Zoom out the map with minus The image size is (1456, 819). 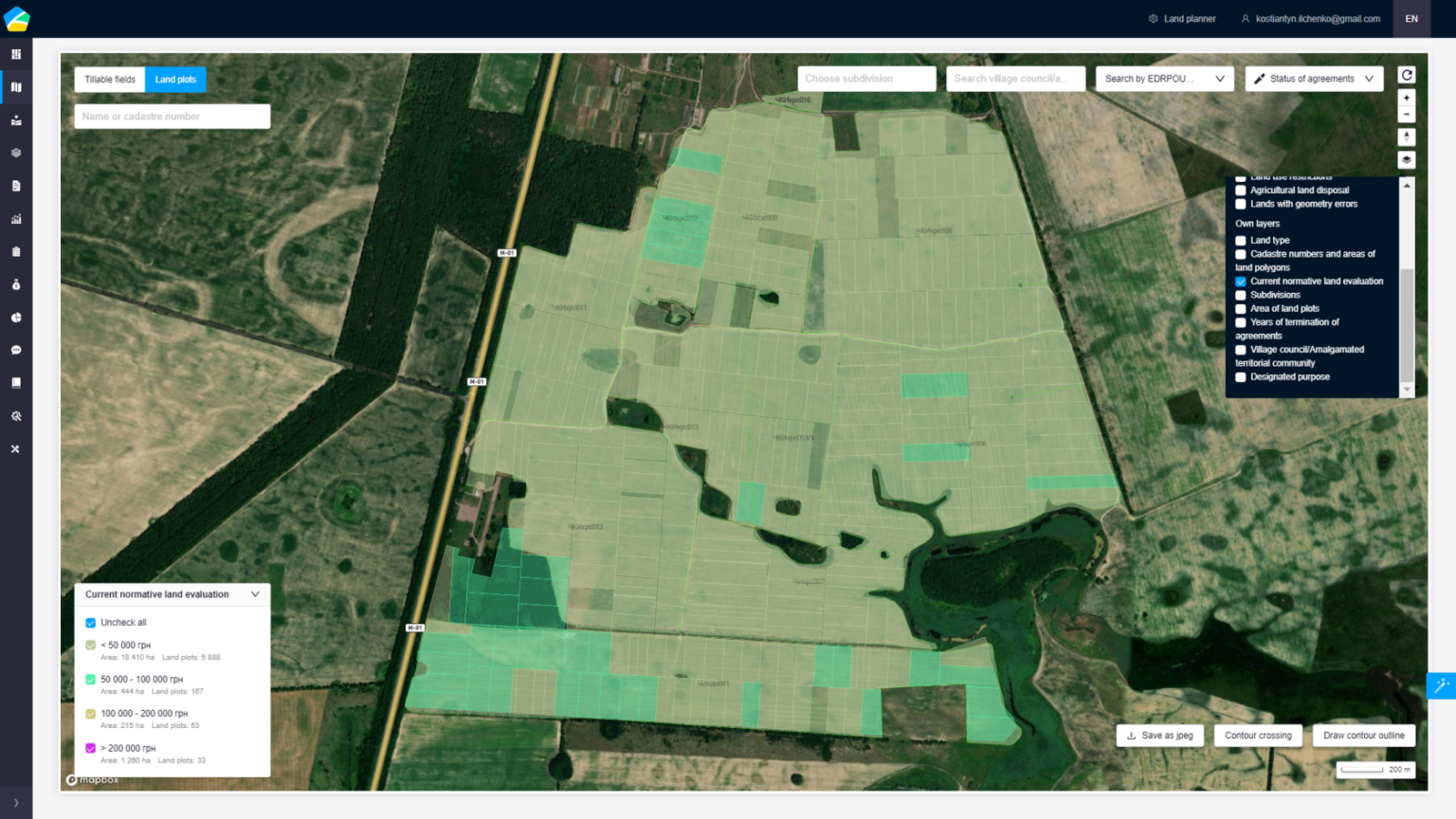pos(1407,115)
